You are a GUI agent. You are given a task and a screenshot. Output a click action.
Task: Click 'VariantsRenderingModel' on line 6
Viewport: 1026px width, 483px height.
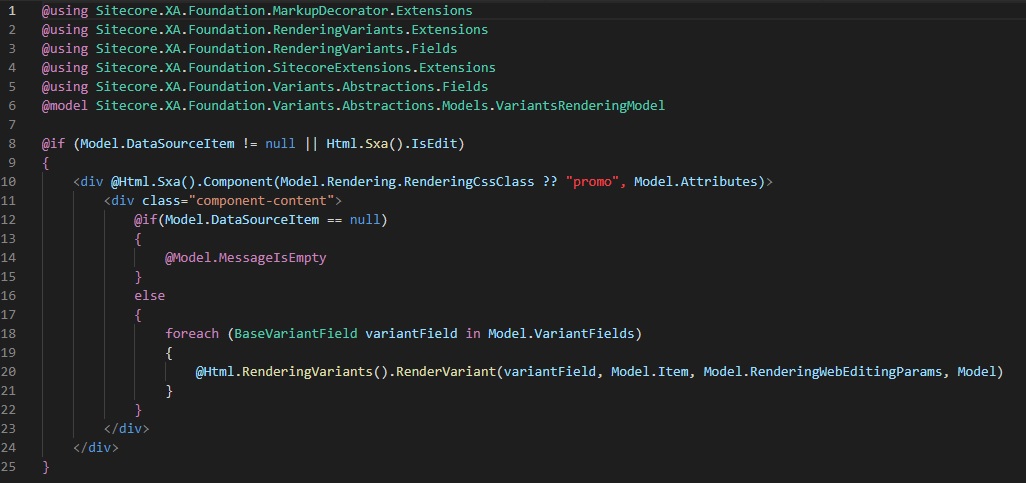click(580, 106)
